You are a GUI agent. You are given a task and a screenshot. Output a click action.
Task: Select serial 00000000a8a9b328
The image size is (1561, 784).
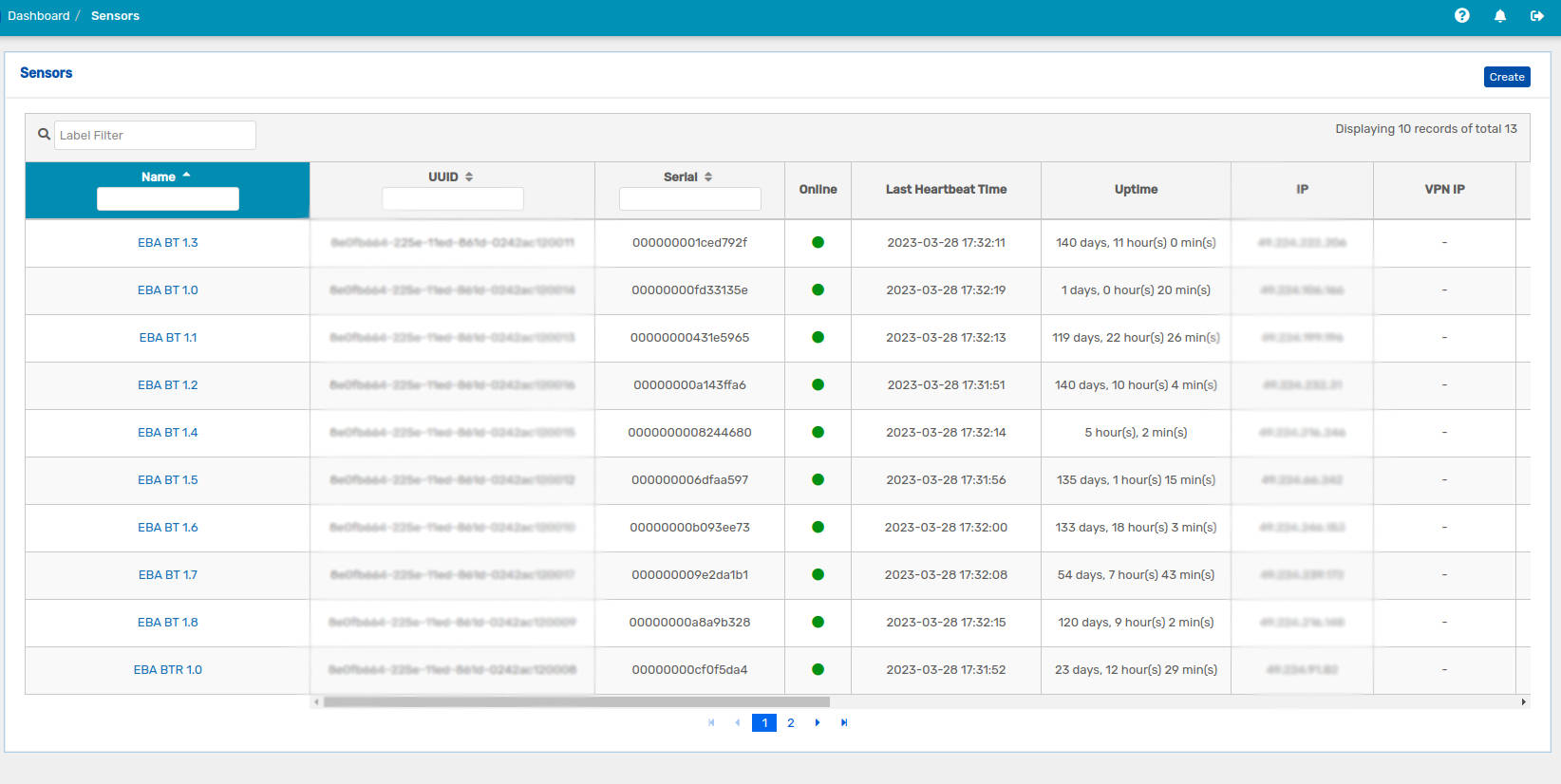pos(690,623)
